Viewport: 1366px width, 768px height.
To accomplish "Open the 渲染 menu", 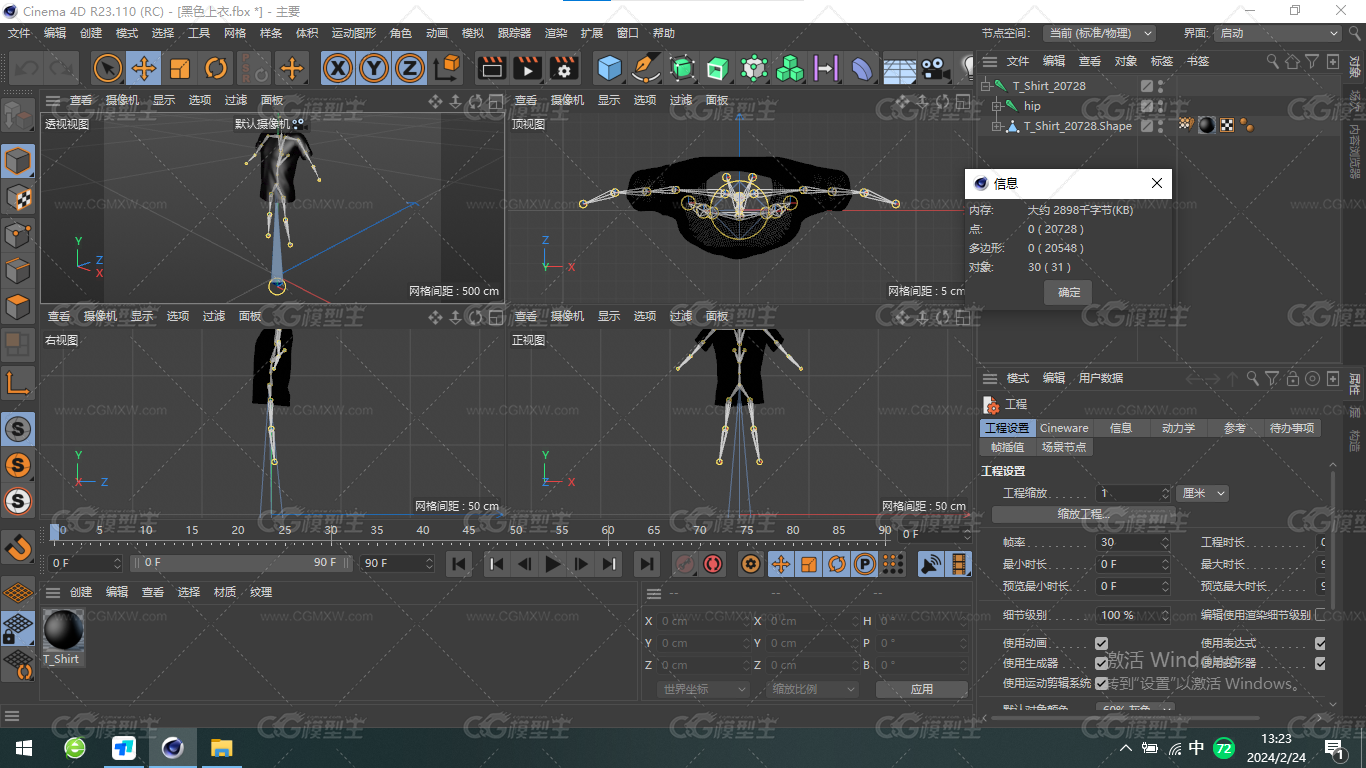I will coord(556,33).
